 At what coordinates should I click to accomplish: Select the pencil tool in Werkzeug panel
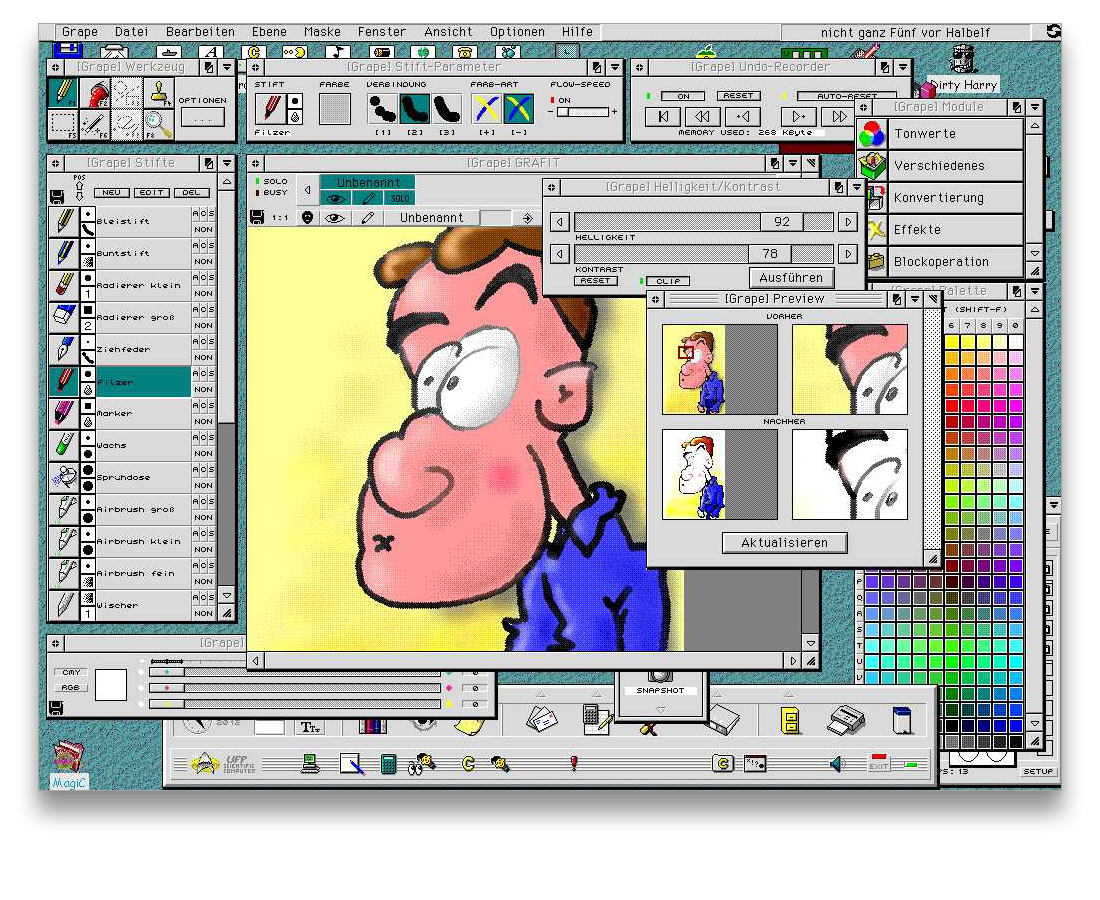[63, 93]
